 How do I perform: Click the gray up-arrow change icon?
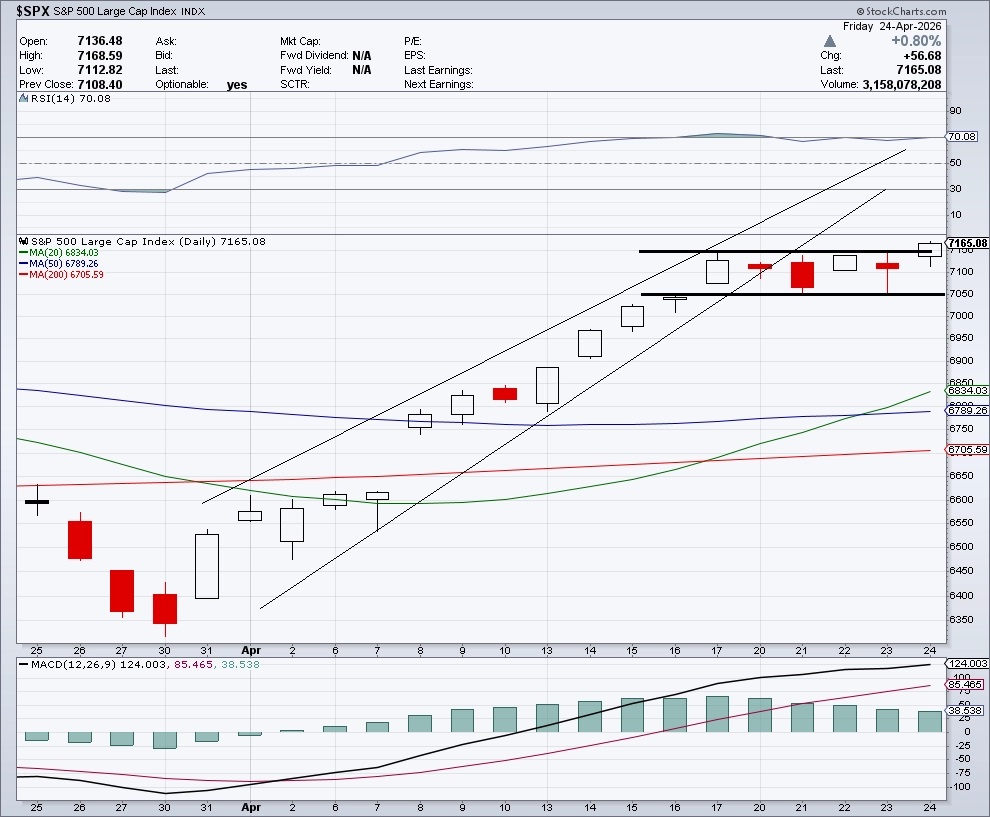pyautogui.click(x=830, y=41)
